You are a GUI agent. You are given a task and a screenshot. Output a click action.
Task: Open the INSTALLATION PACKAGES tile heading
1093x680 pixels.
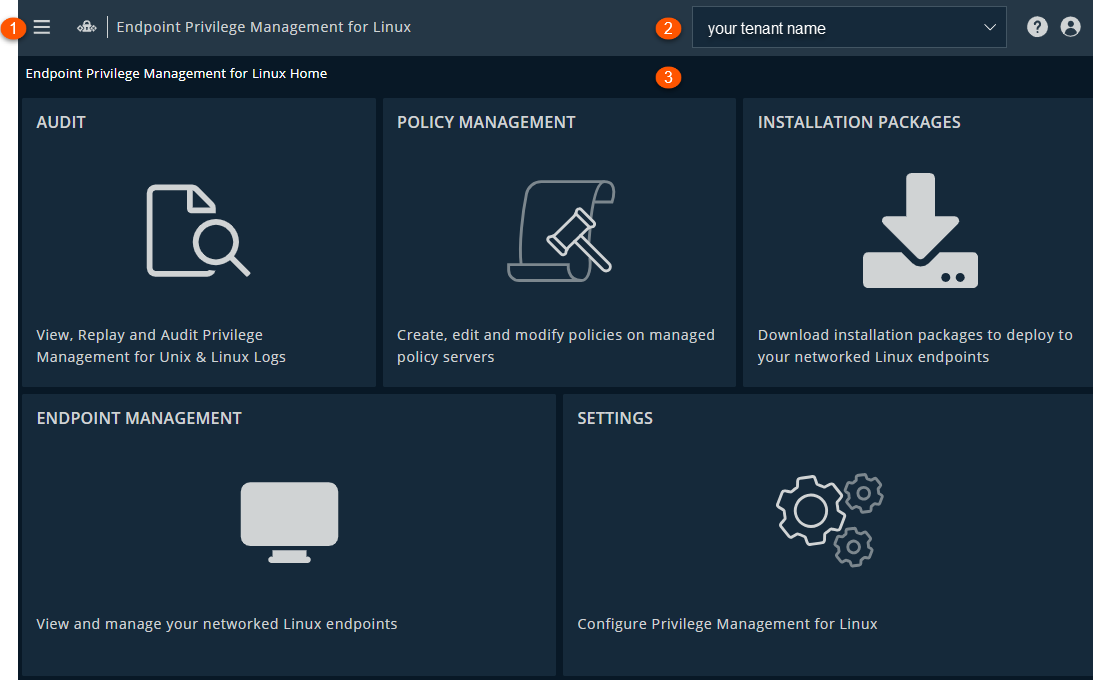point(859,123)
